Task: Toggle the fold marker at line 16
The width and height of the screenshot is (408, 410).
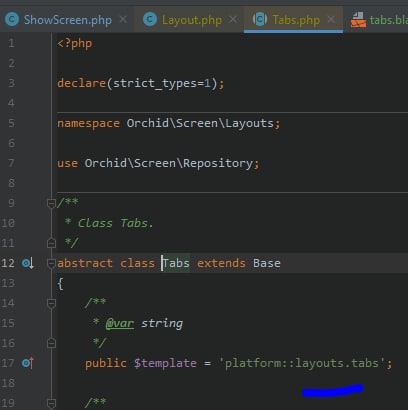Action: click(x=51, y=343)
